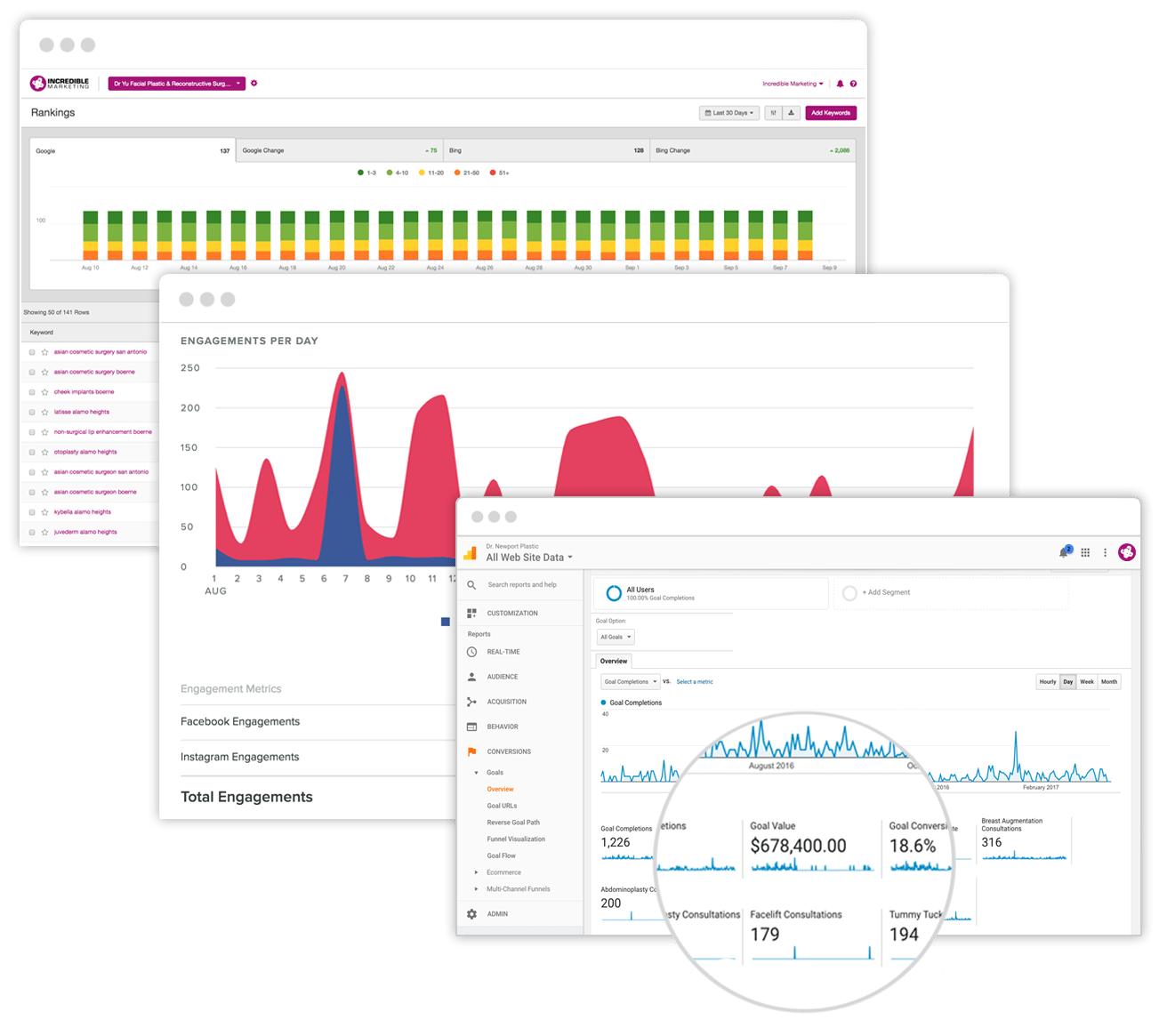Star the keyword 'asian cosmetic surgery san antonio'
The image size is (1159, 1036).
(x=44, y=352)
